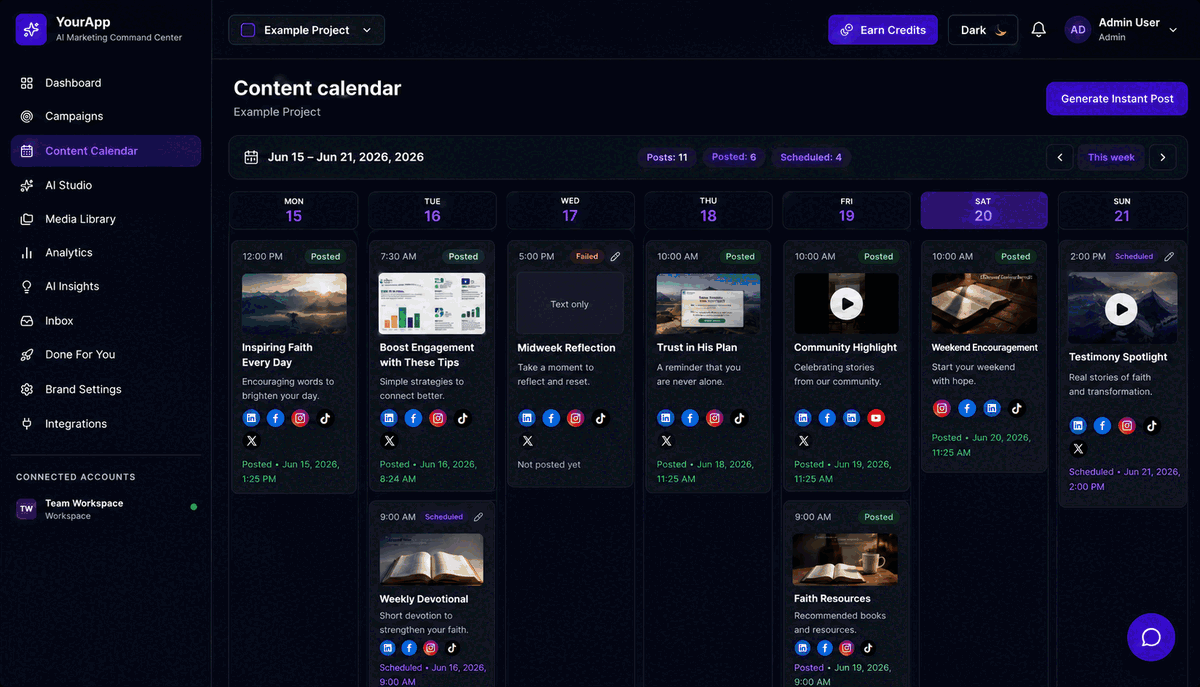
Task: Click Instagram icon on Weekend Encouragement card
Action: [941, 408]
